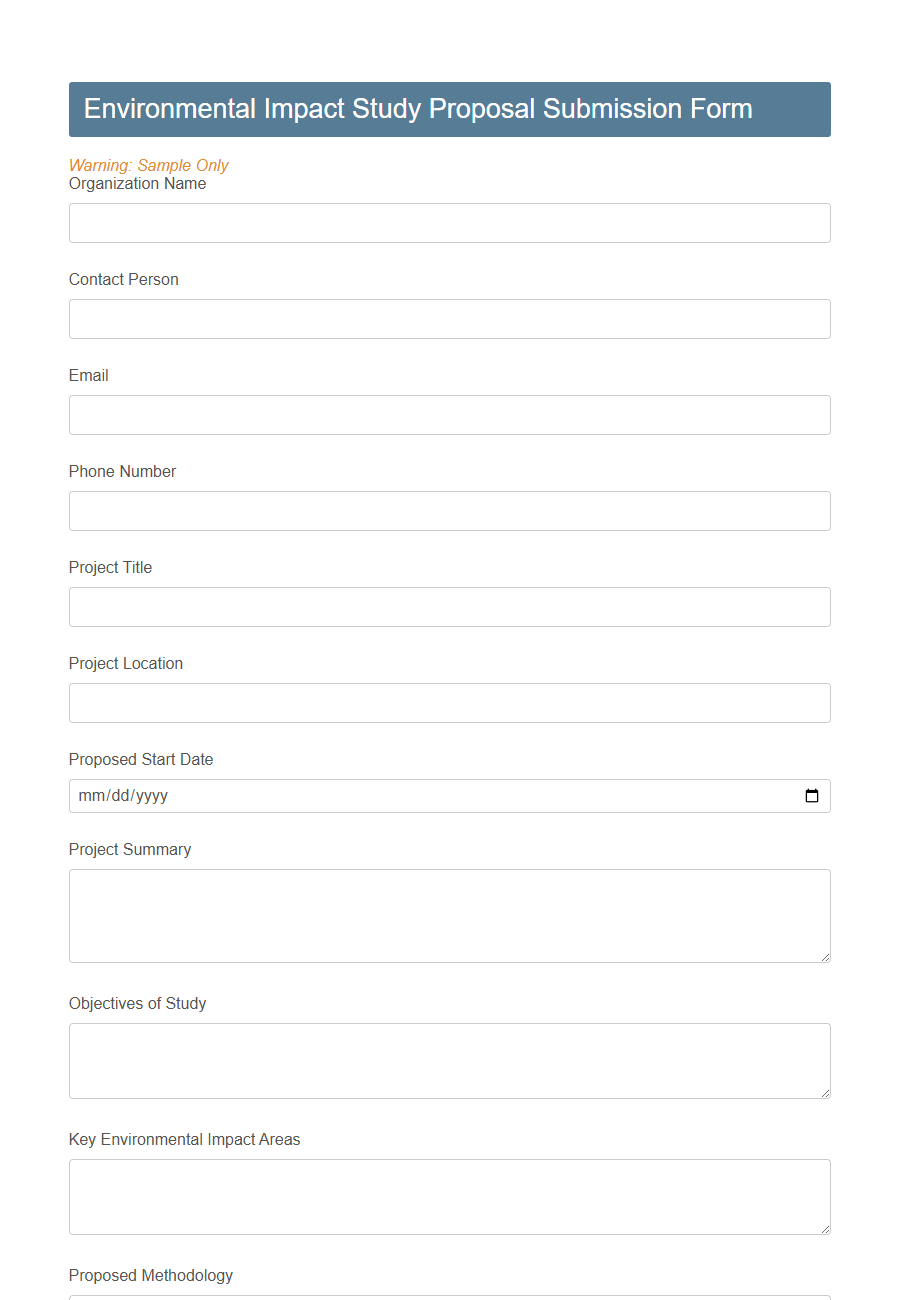900x1300 pixels.
Task: Focus the Objectives of Study text area
Action: (x=400, y=1060)
